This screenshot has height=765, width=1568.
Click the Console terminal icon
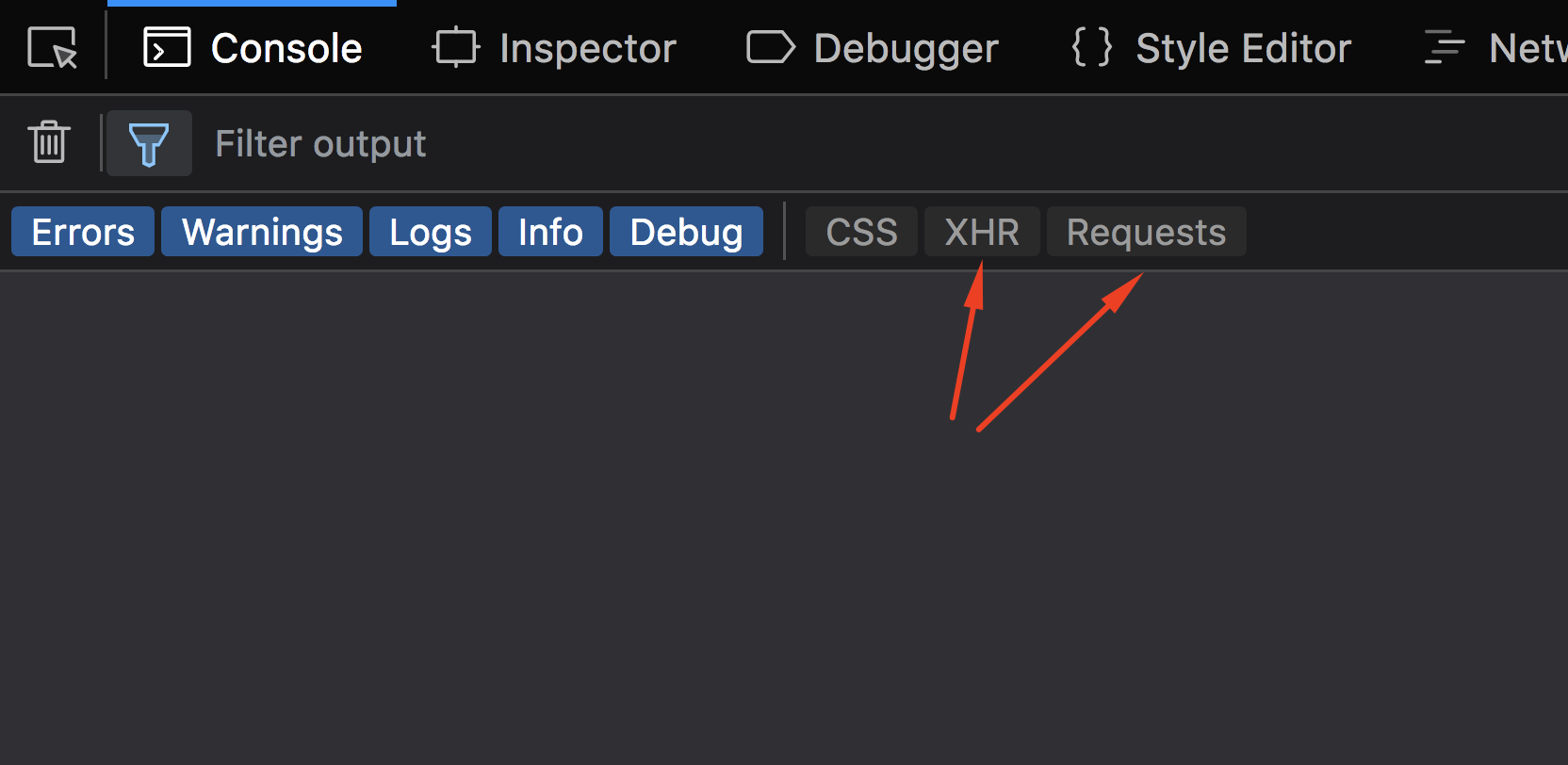167,47
